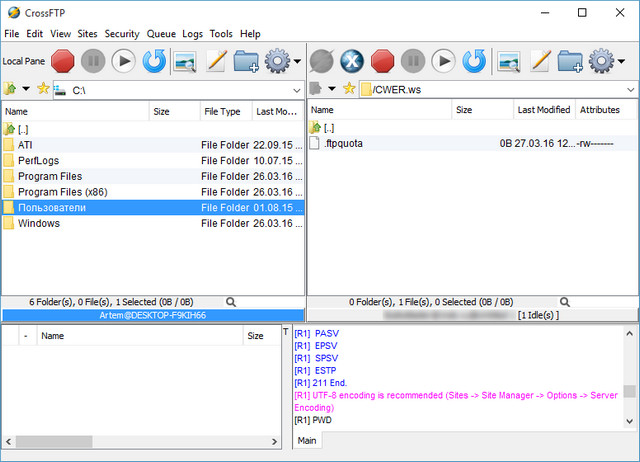Click the remote pane Play button
The height and width of the screenshot is (462, 640).
pyautogui.click(x=444, y=61)
